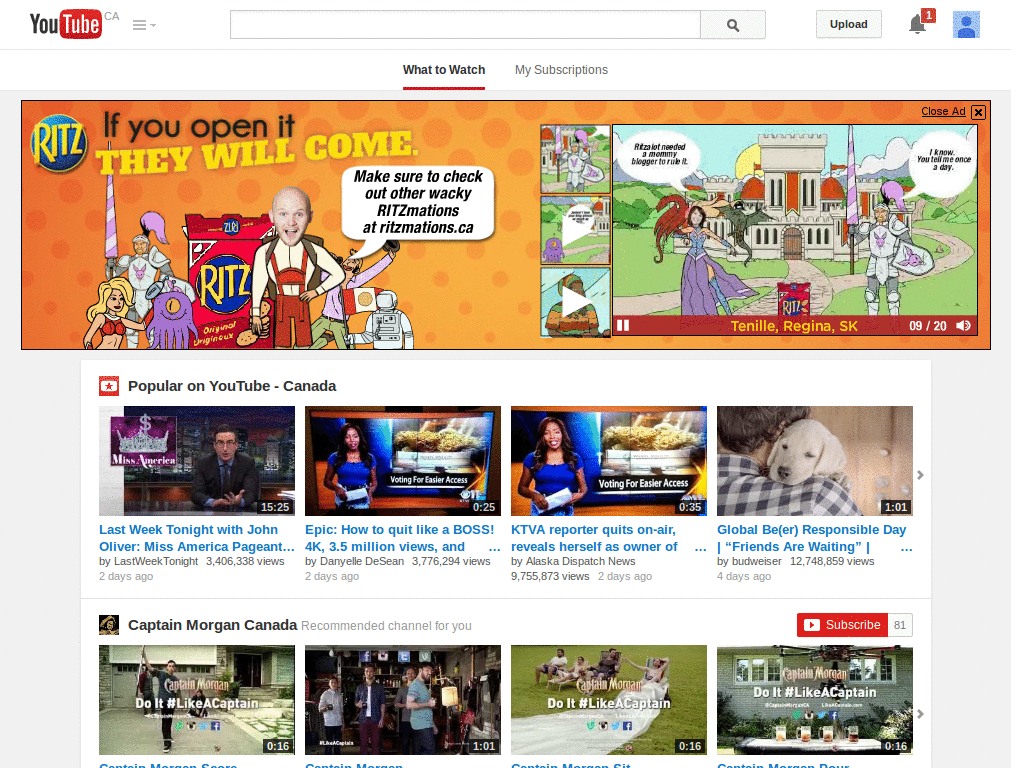Click the magnifying glass search button
Viewport: 1024px width, 768px height.
point(733,25)
